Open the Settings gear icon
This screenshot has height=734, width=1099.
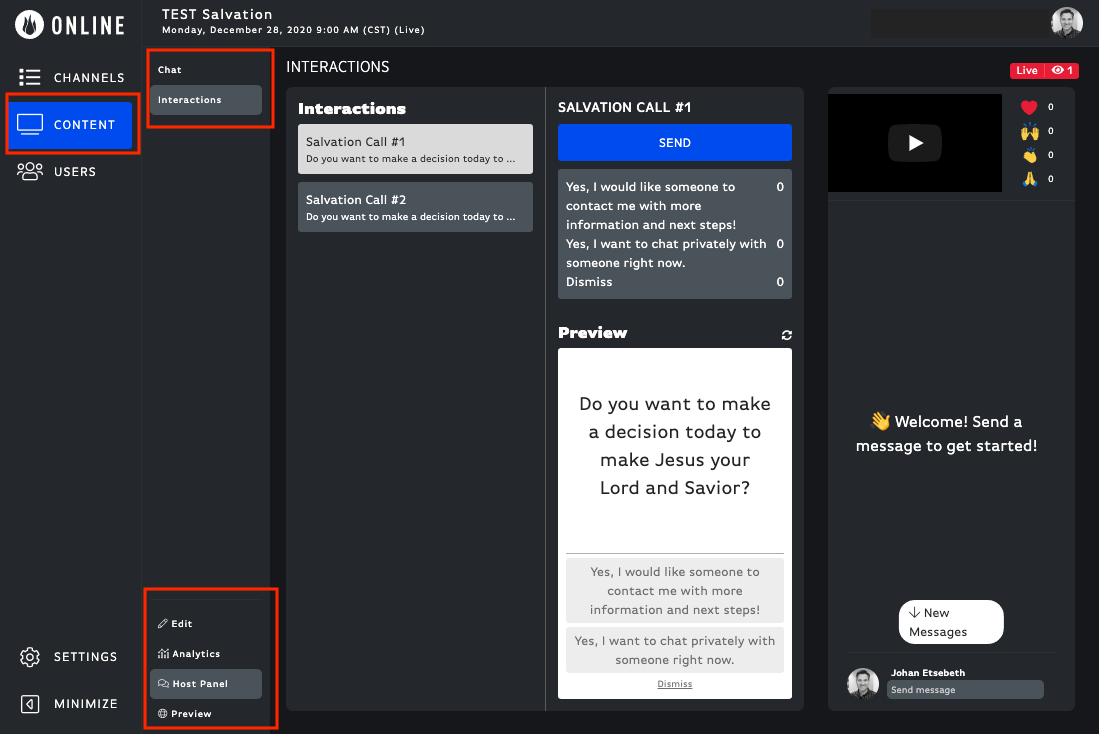point(30,657)
